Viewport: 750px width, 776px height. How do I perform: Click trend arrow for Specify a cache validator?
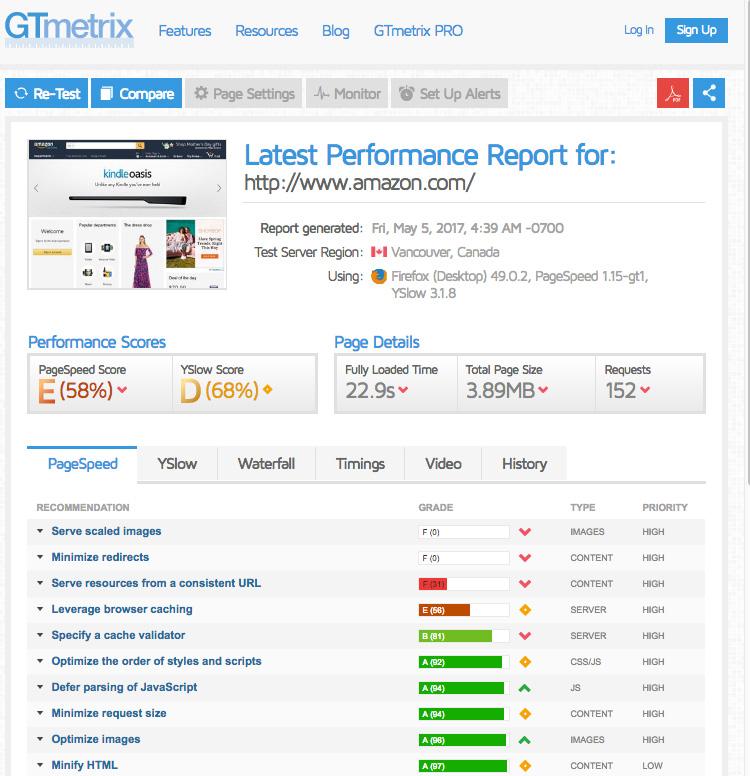tap(525, 635)
